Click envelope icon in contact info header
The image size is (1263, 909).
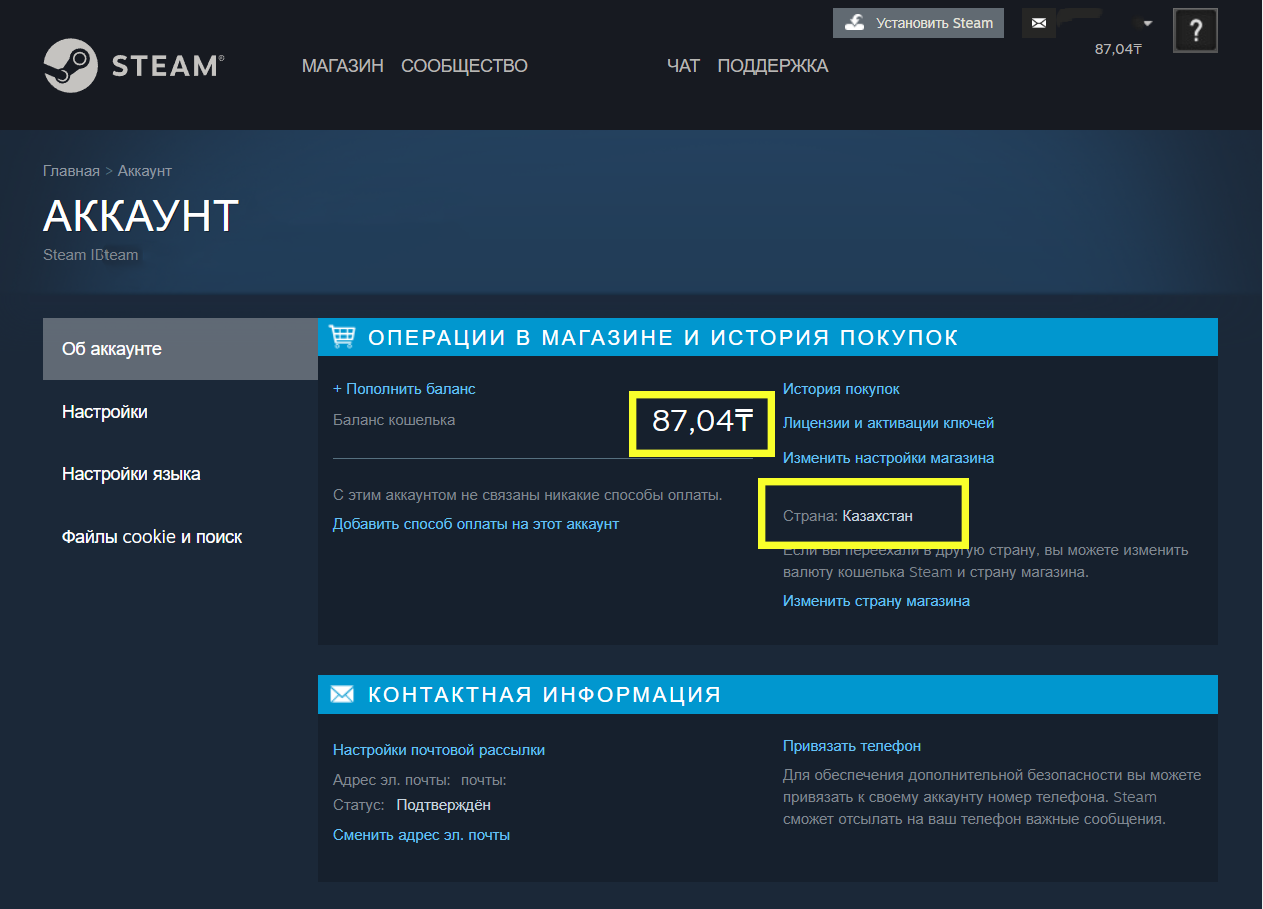pyautogui.click(x=342, y=693)
